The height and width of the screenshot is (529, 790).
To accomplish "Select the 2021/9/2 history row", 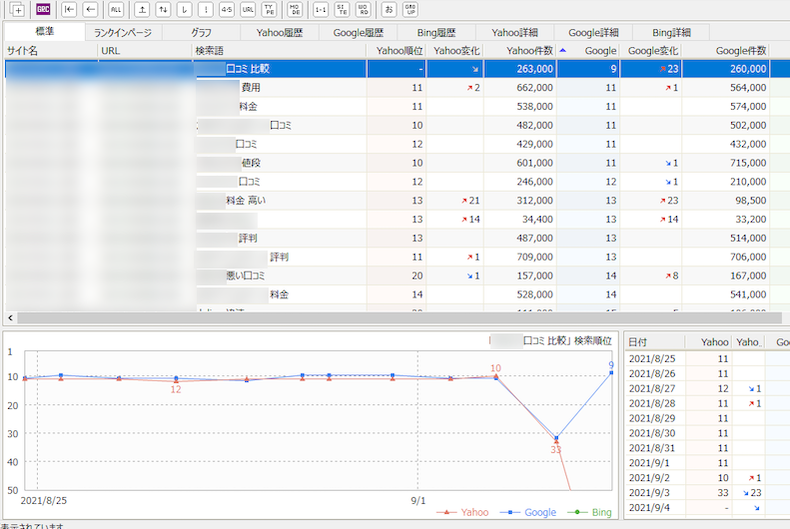I will coord(707,478).
